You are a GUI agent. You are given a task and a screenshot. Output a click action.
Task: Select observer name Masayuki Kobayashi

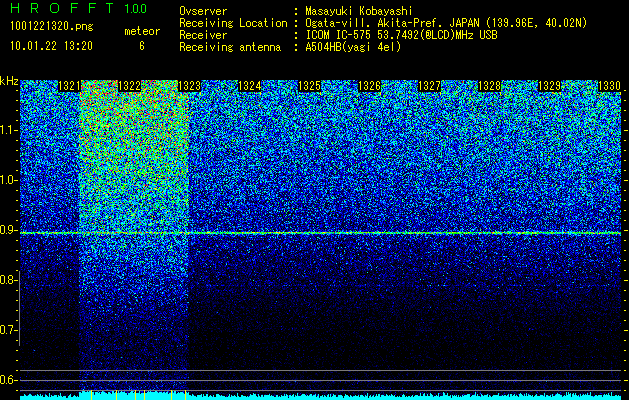pos(359,11)
